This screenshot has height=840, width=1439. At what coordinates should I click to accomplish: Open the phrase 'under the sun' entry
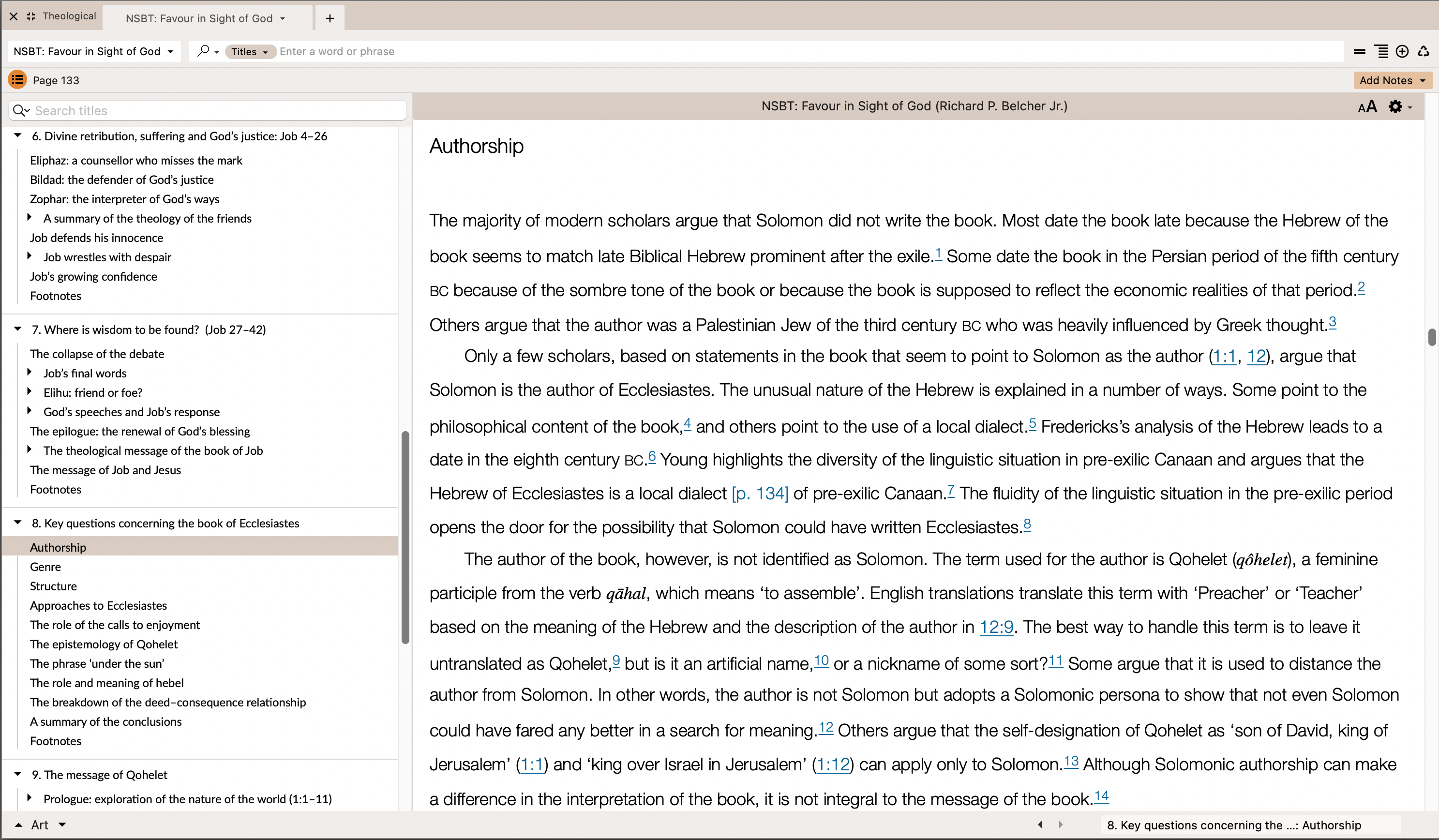(97, 663)
